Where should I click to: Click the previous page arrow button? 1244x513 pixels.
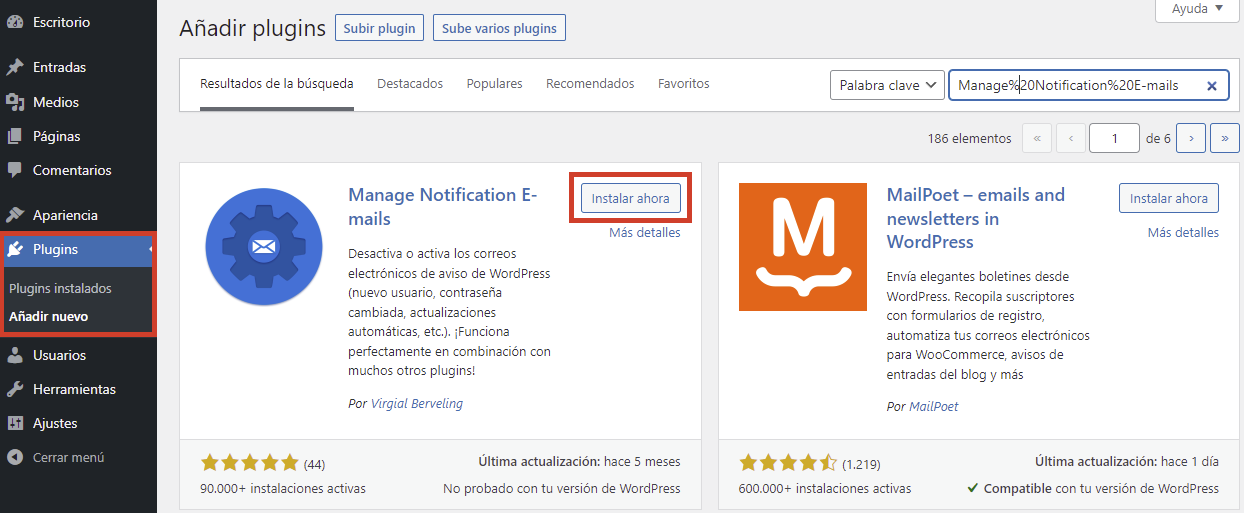1071,139
